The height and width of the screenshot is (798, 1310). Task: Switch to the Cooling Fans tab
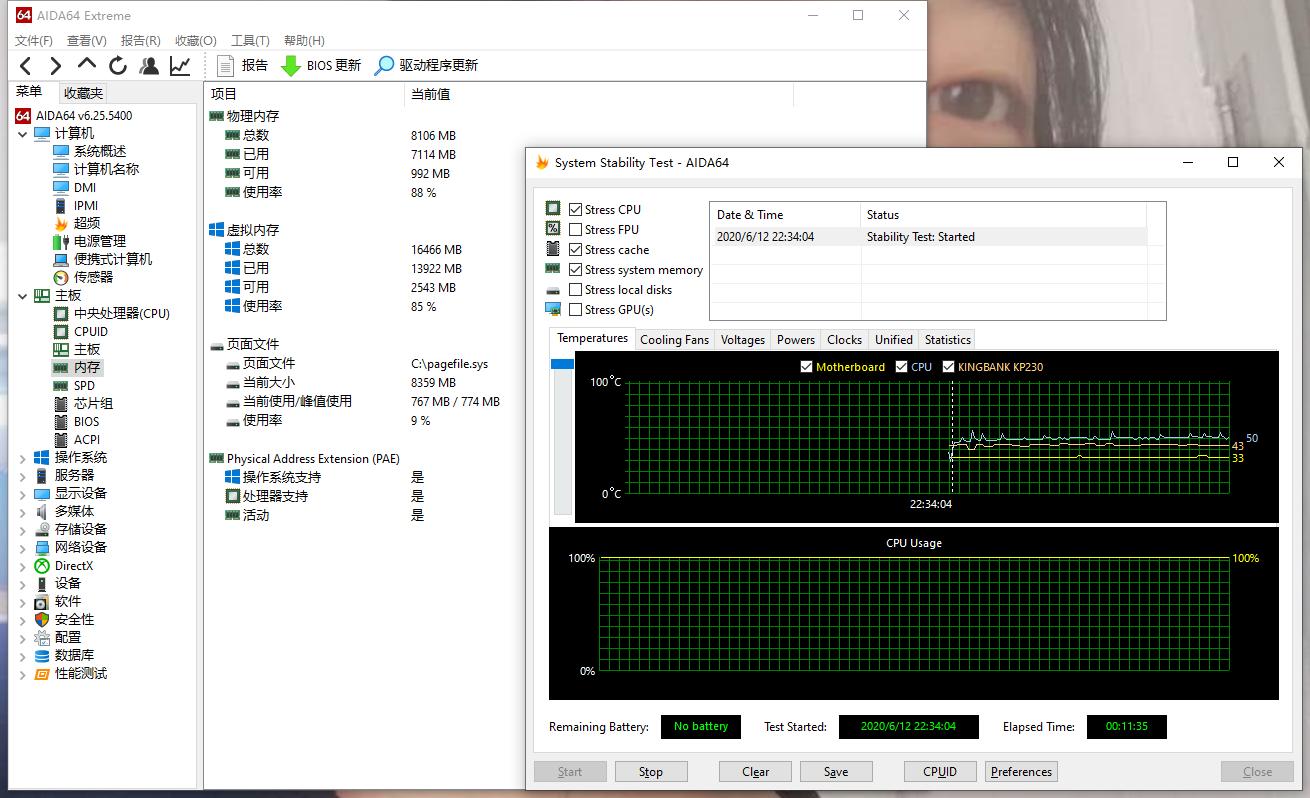point(674,340)
